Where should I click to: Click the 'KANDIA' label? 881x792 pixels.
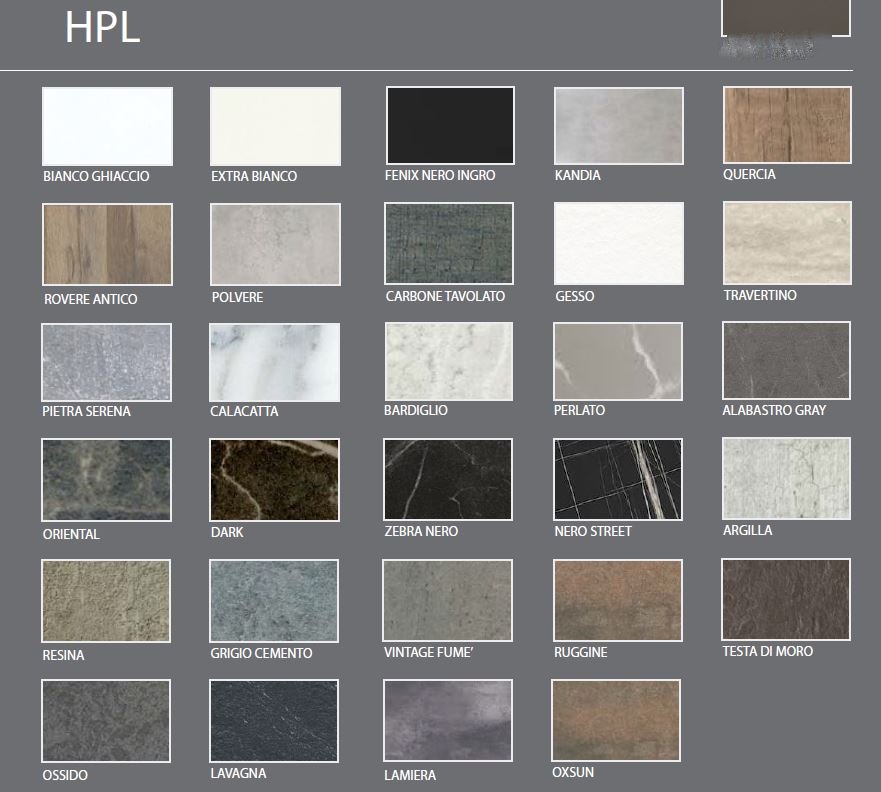pos(578,175)
